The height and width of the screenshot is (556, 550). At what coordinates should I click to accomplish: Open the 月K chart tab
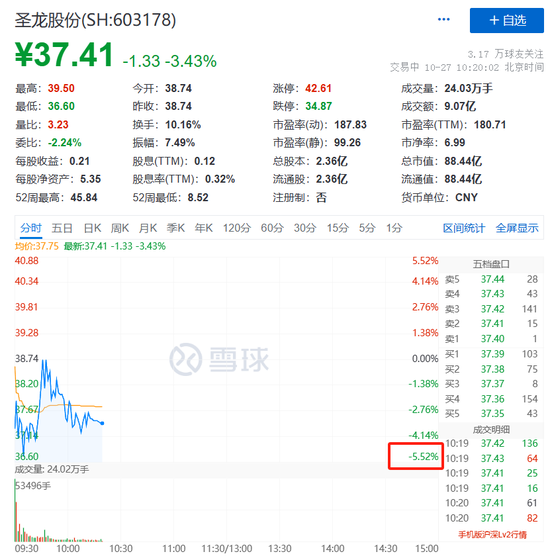tap(148, 228)
